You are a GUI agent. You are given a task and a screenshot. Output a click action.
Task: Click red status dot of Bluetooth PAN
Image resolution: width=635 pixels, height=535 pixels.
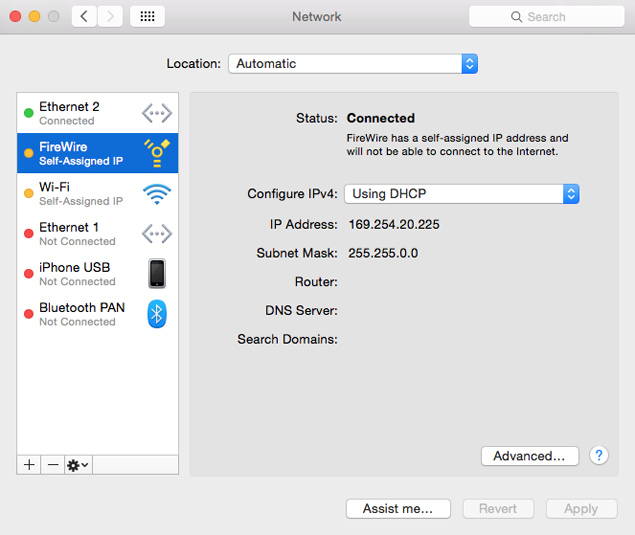coord(28,314)
